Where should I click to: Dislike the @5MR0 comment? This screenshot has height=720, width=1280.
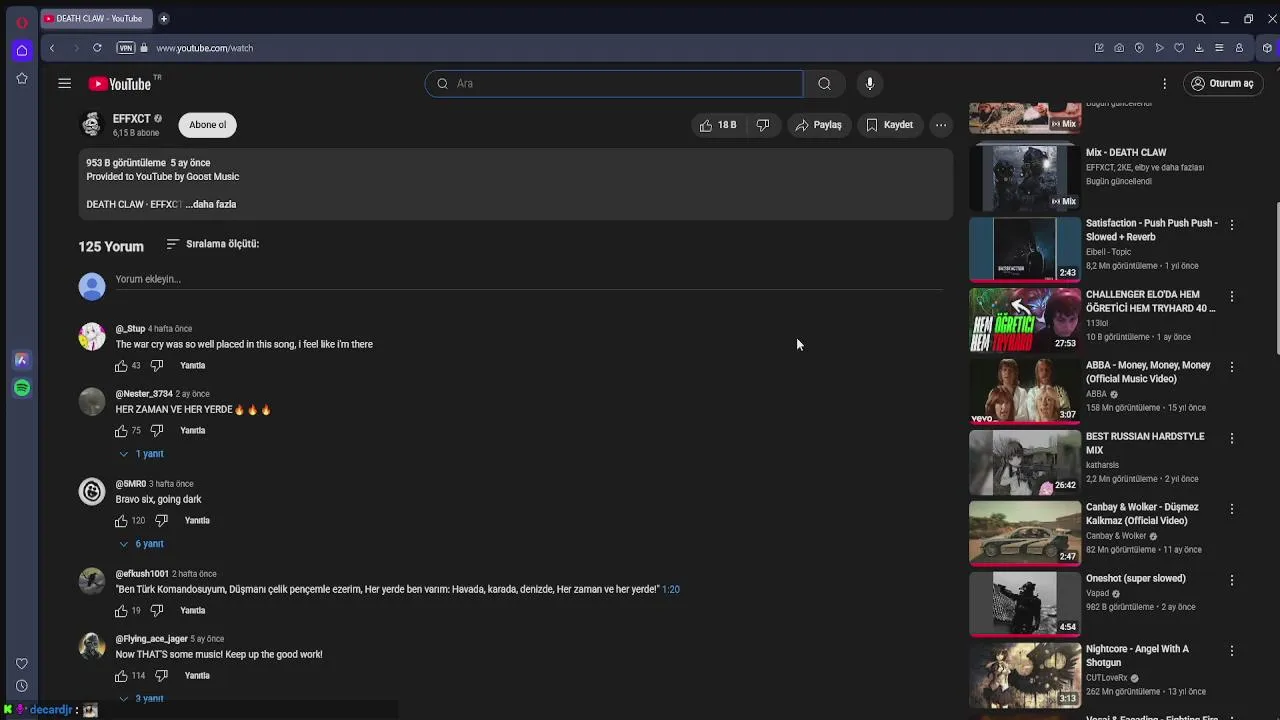click(x=162, y=521)
